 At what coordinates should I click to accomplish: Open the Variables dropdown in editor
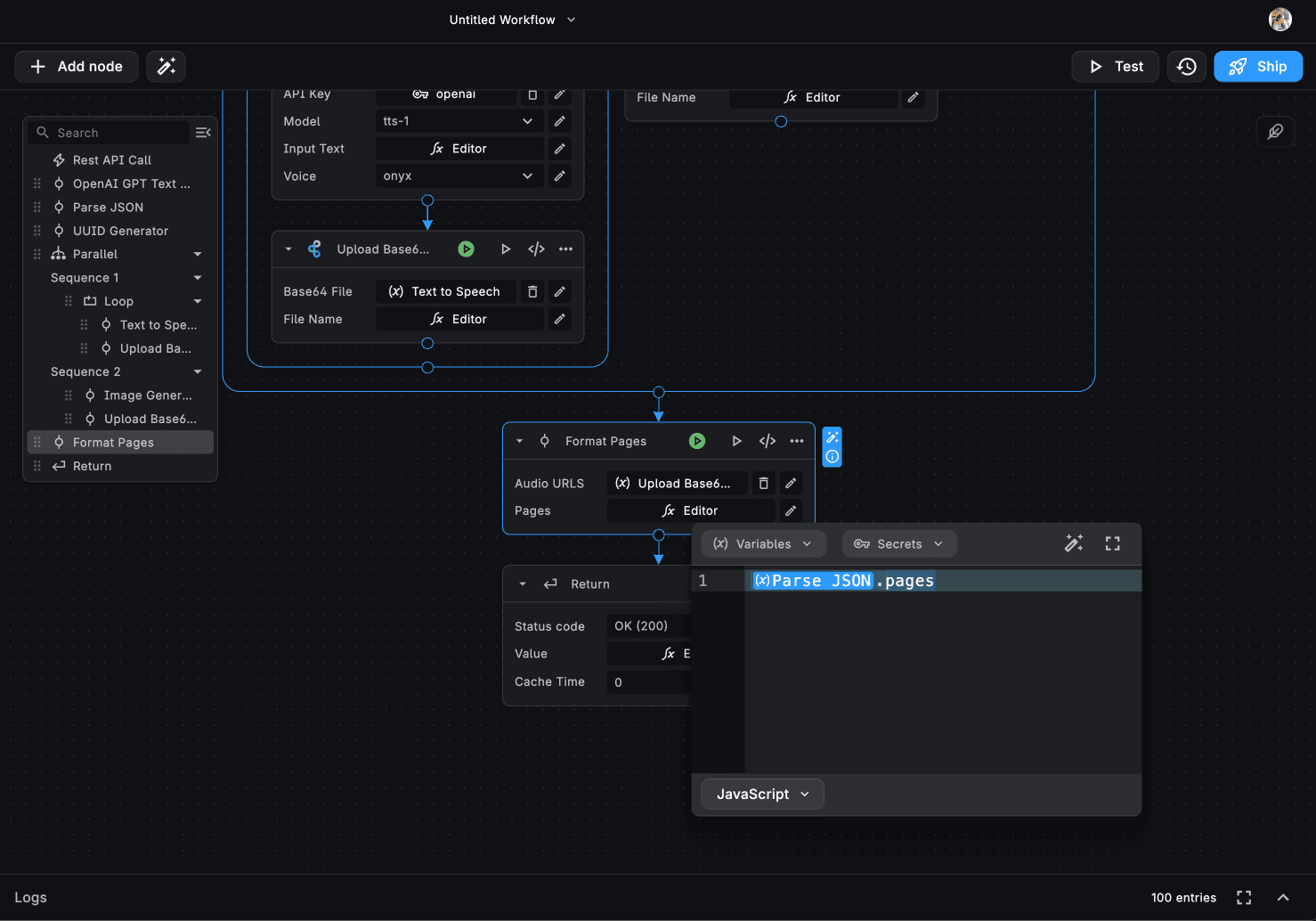click(763, 544)
